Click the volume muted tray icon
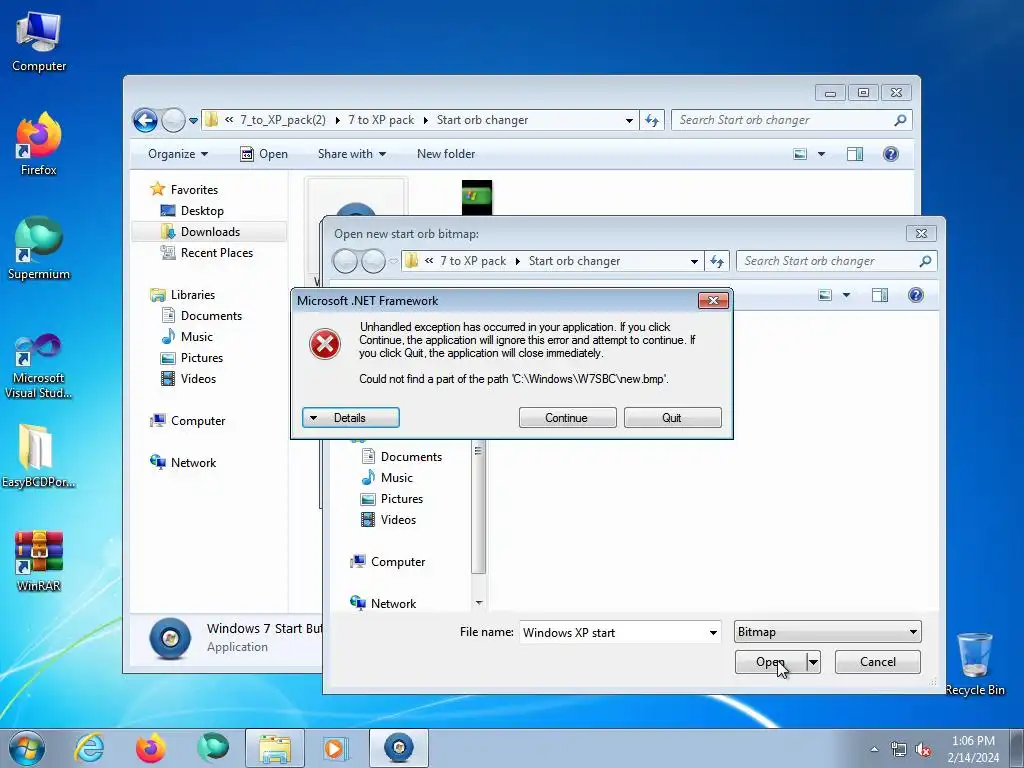The width and height of the screenshot is (1024, 768). pos(923,750)
